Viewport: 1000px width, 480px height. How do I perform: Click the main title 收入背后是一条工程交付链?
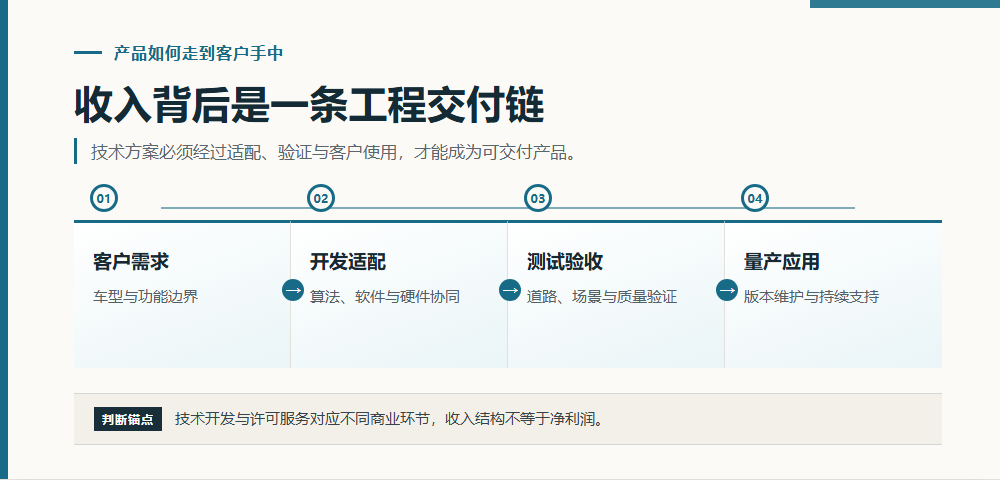[309, 105]
